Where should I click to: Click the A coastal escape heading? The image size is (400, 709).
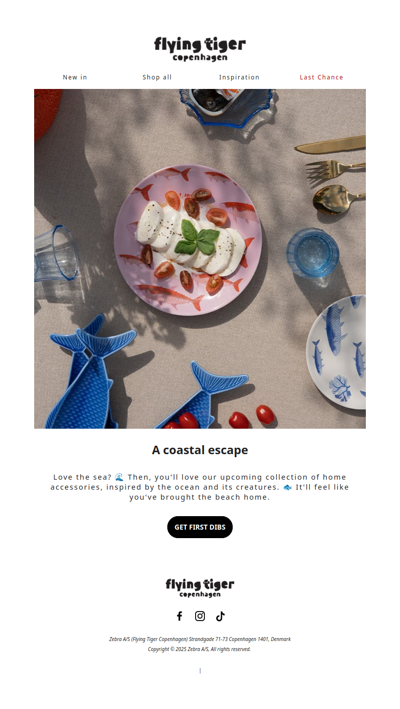200,450
